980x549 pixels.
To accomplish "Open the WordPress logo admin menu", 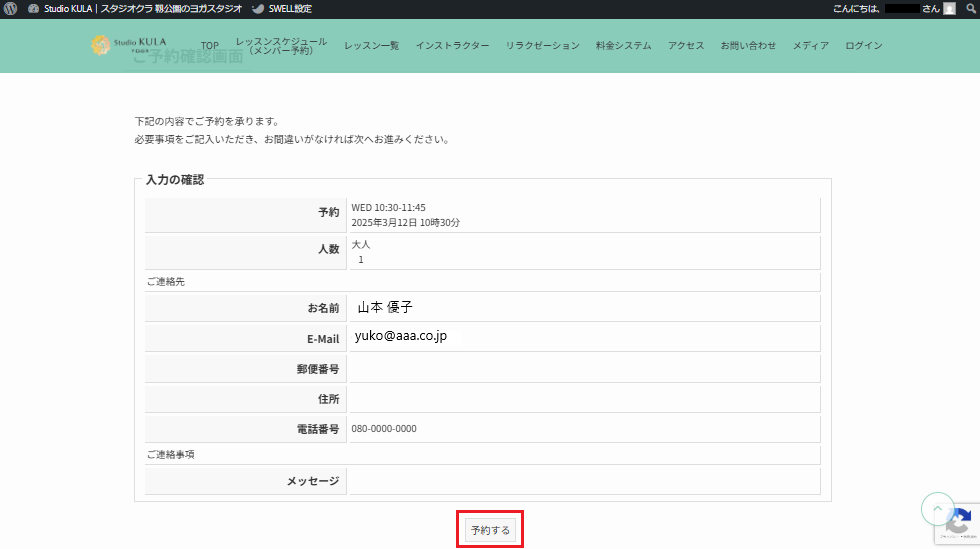I will click(10, 9).
